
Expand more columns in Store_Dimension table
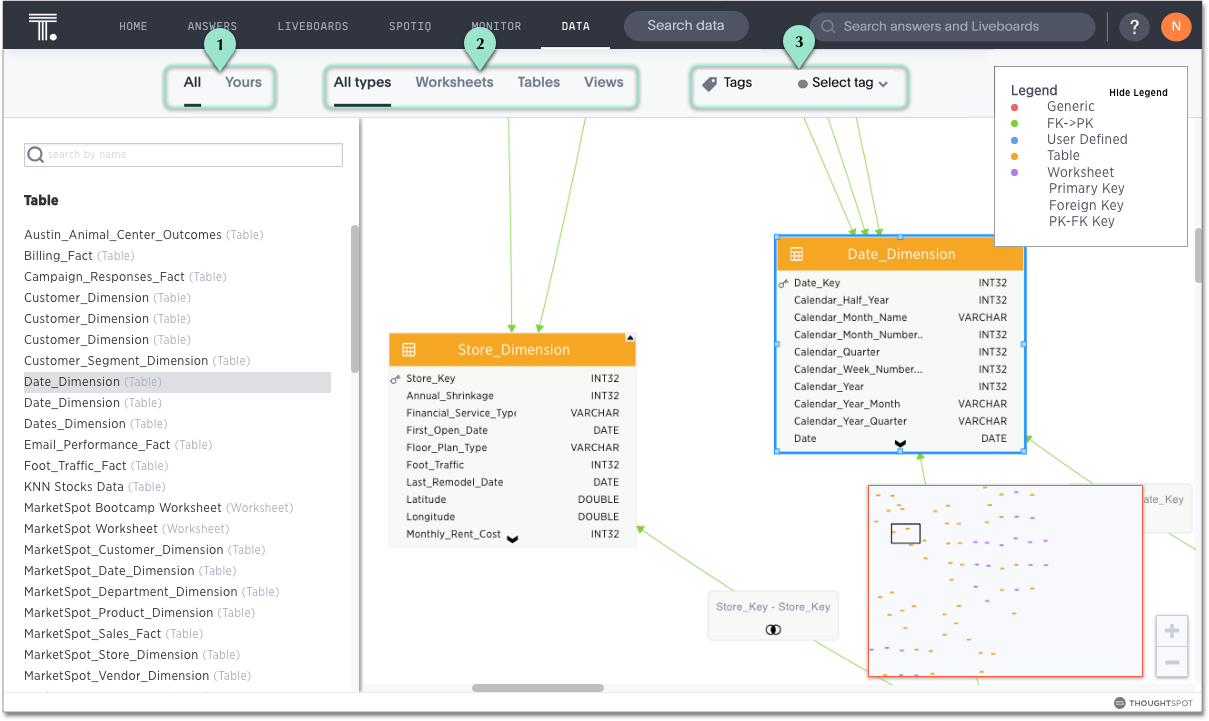pyautogui.click(x=512, y=539)
